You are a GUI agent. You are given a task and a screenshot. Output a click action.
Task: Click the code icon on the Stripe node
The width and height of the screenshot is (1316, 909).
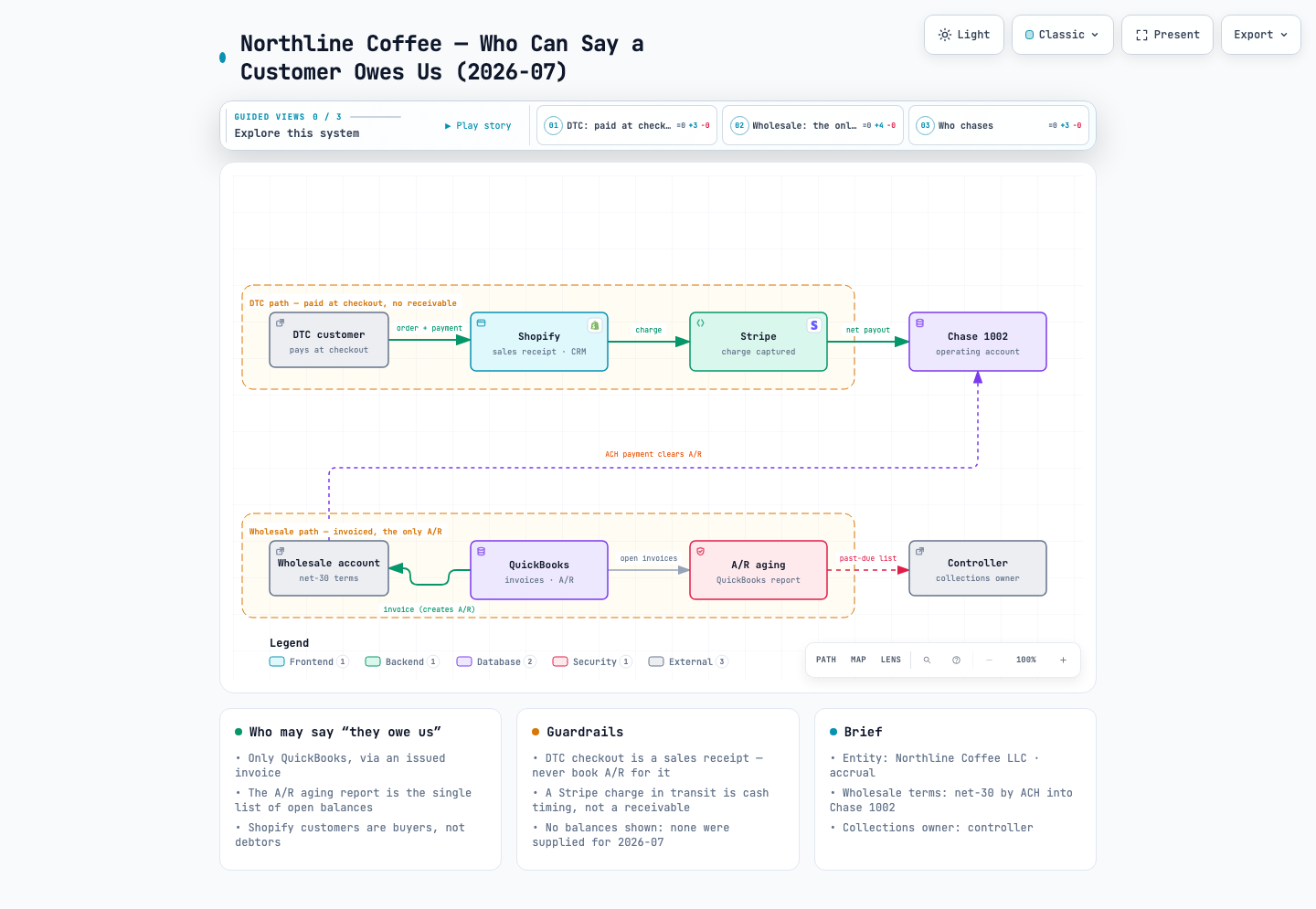(x=701, y=323)
